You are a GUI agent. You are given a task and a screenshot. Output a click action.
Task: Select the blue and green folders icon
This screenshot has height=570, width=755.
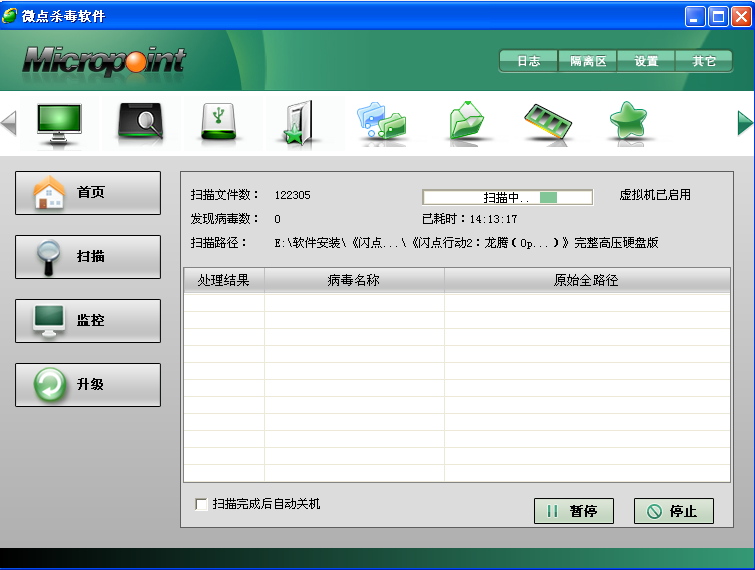click(381, 120)
